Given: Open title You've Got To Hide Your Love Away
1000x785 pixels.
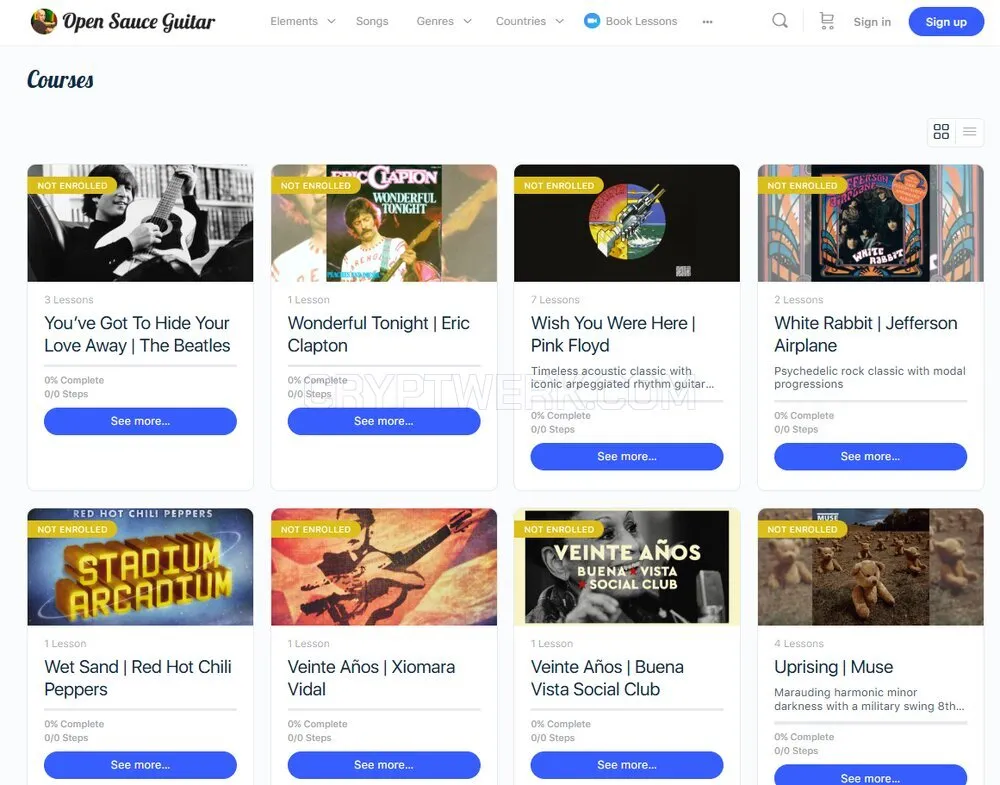Looking at the screenshot, I should tap(137, 334).
